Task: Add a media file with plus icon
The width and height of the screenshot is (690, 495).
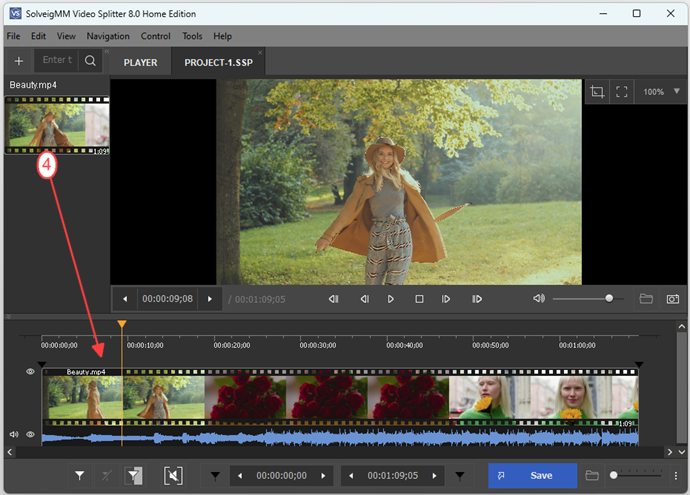Action: pos(18,61)
